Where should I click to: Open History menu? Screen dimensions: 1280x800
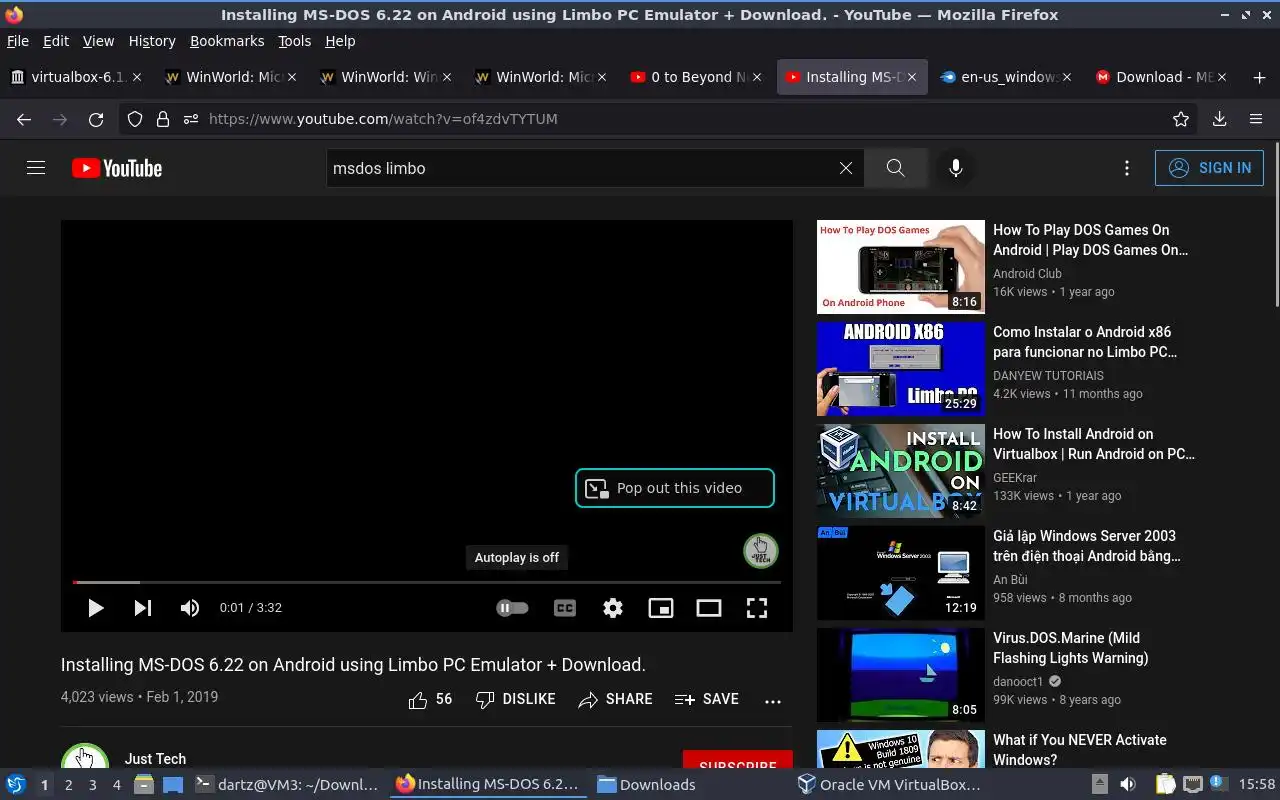(152, 41)
